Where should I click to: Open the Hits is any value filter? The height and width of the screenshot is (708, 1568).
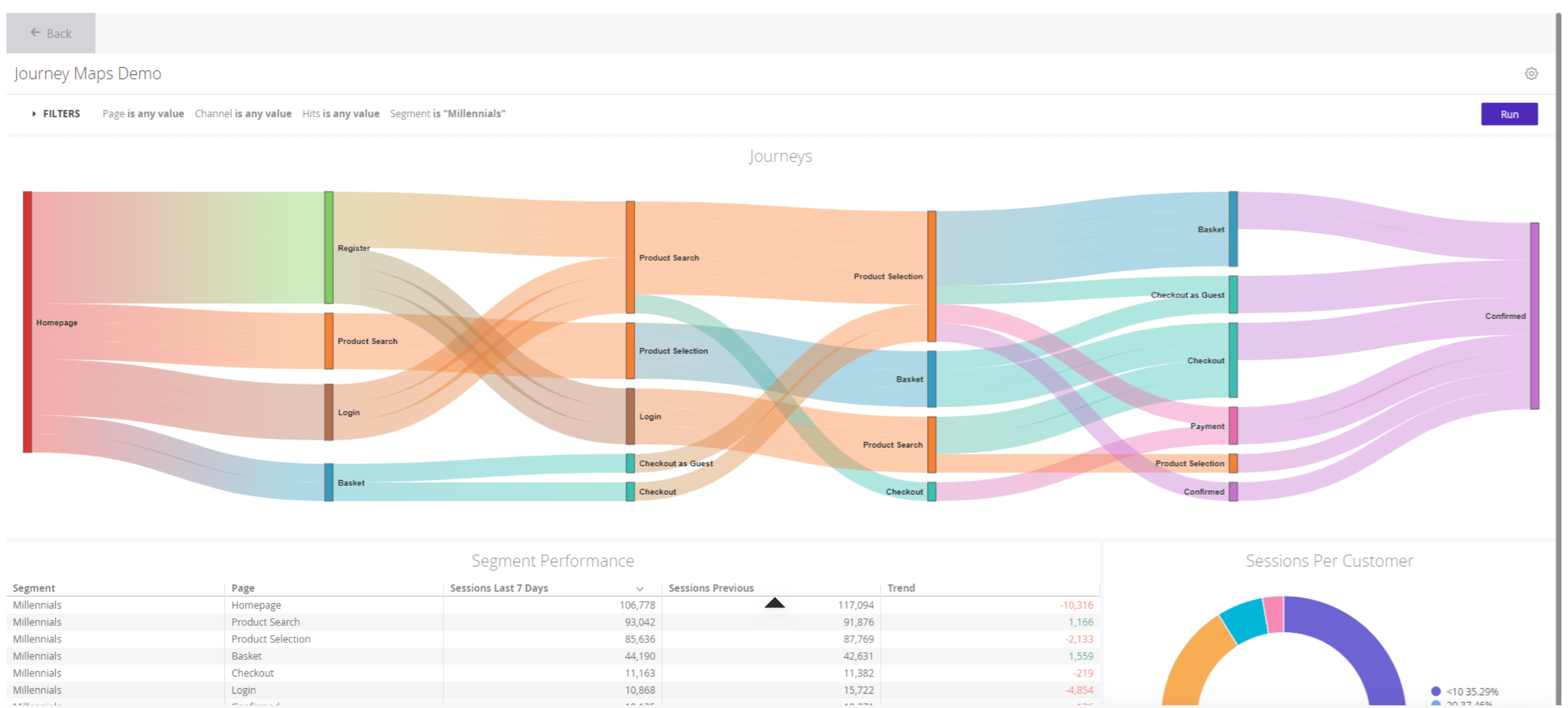click(340, 114)
